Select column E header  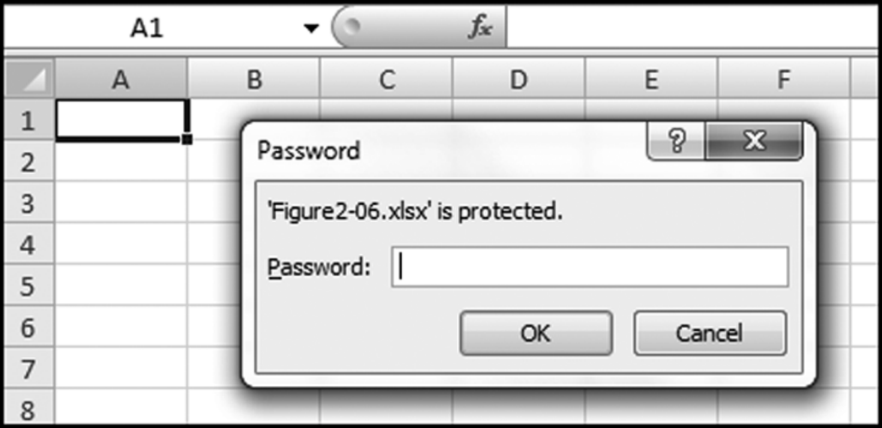(651, 80)
